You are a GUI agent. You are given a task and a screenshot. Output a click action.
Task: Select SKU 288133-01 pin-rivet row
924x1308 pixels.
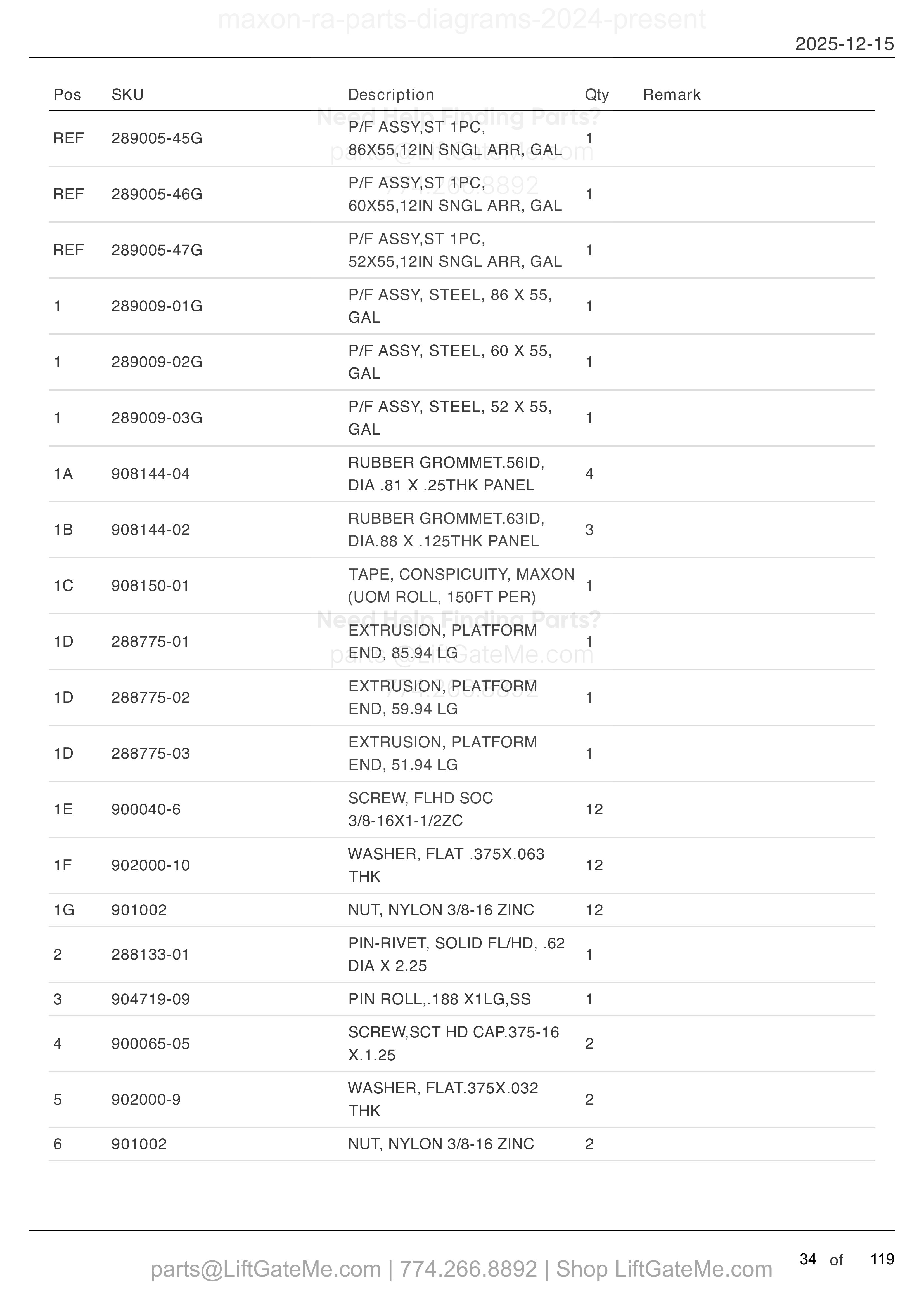pos(462,954)
